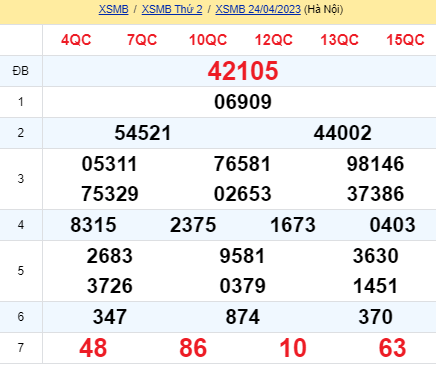Select number 8315
Image resolution: width=436 pixels, height=365 pixels.
coord(93,225)
